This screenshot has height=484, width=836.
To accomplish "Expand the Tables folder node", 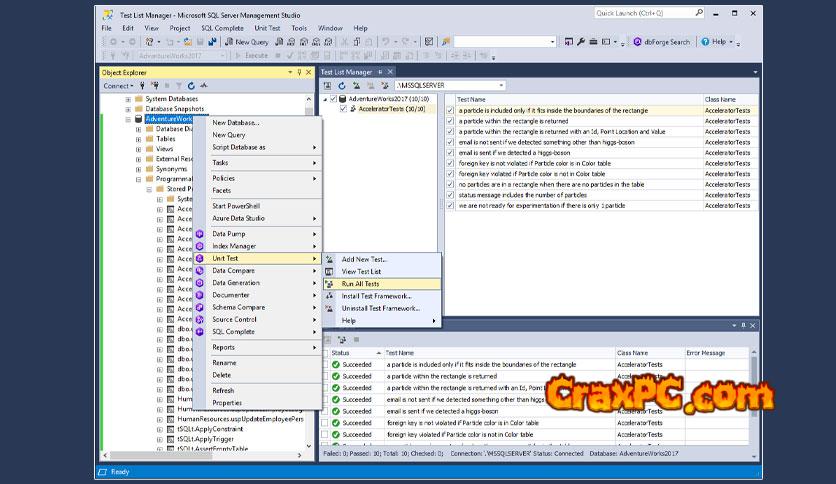I will [138, 139].
